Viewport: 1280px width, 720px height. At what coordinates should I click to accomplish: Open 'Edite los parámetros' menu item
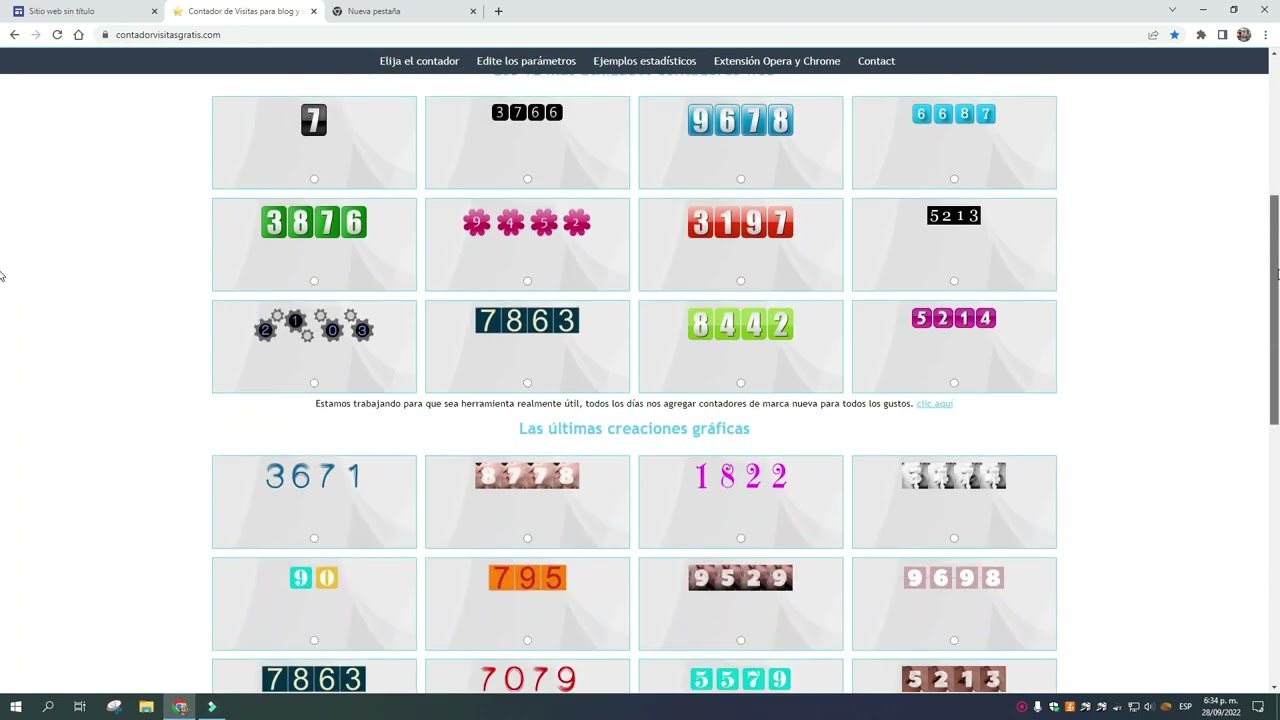point(526,61)
